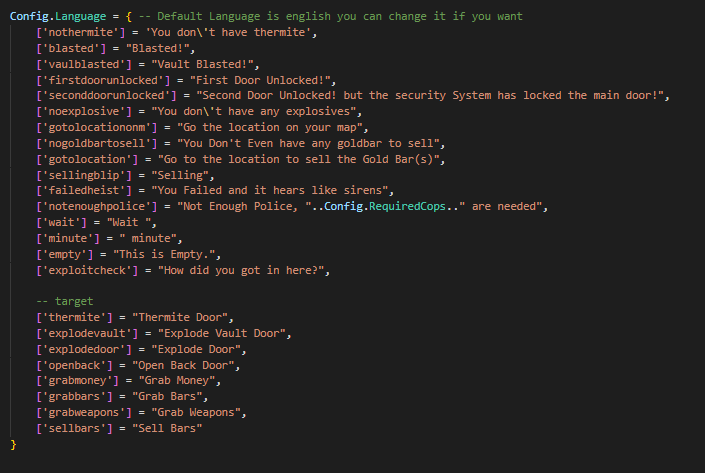Click the closing curly brace of the table
The image size is (705, 473).
(14, 441)
